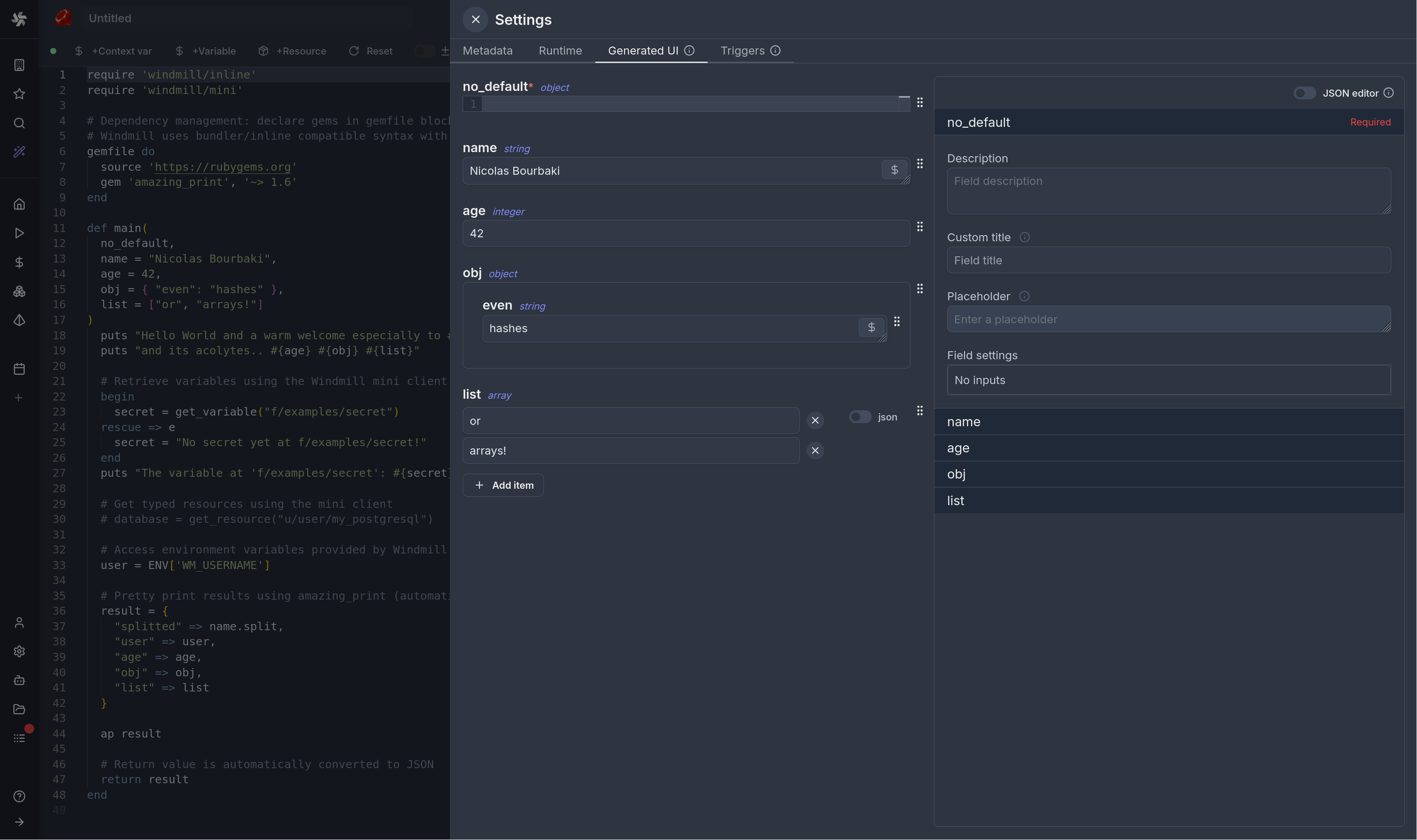Select the Runs play icon in sidebar
Screen dimensions: 1417x840
19,233
